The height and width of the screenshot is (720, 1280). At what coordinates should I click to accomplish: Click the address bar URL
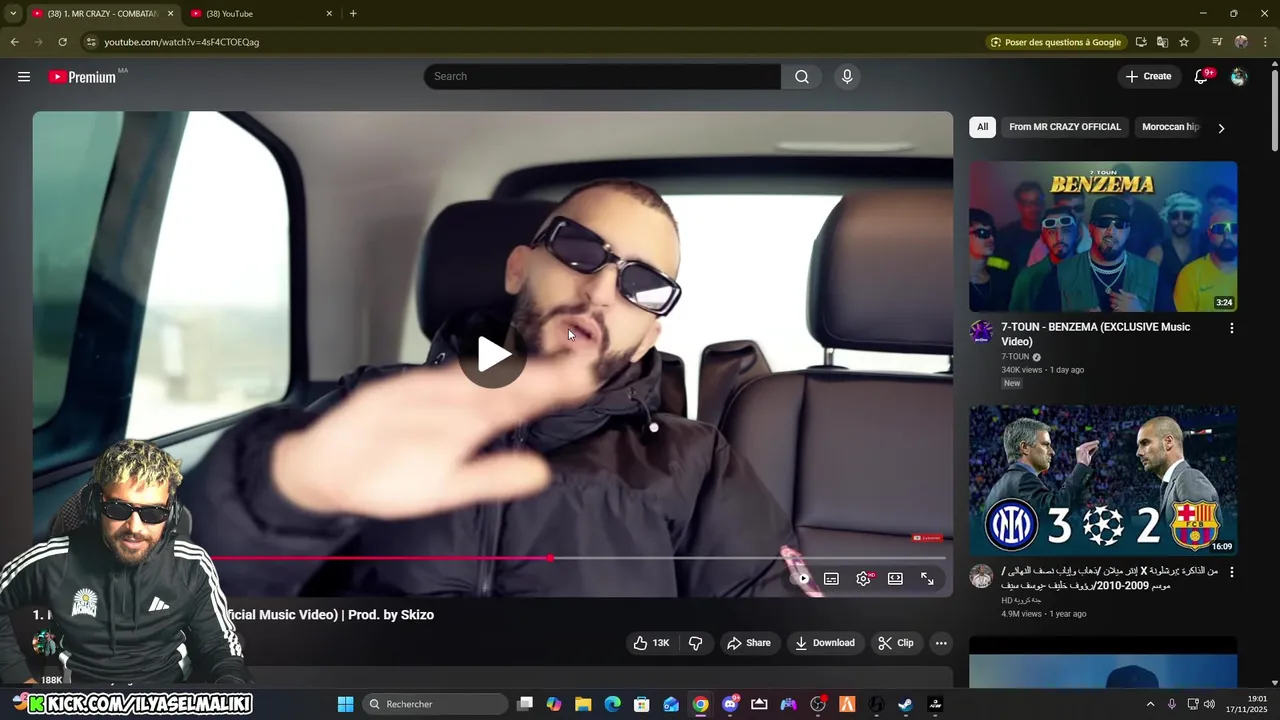[x=182, y=42]
